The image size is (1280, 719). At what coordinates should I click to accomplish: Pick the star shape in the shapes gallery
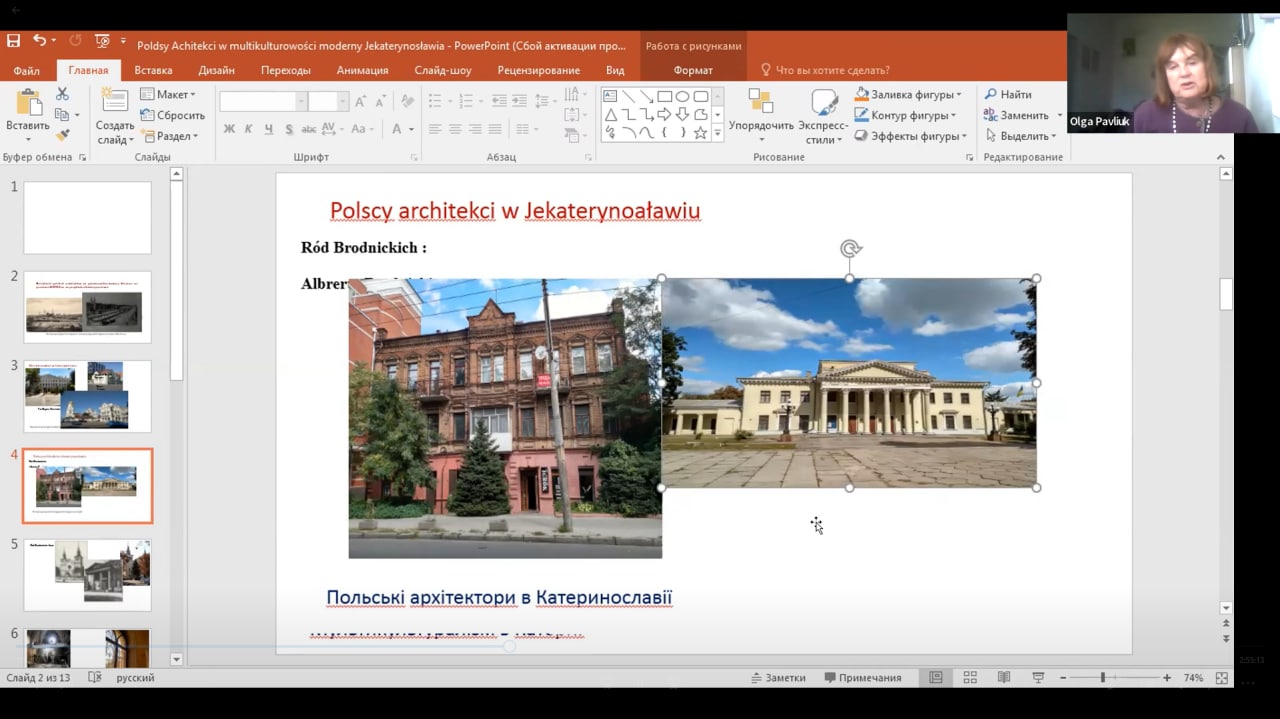[x=700, y=133]
